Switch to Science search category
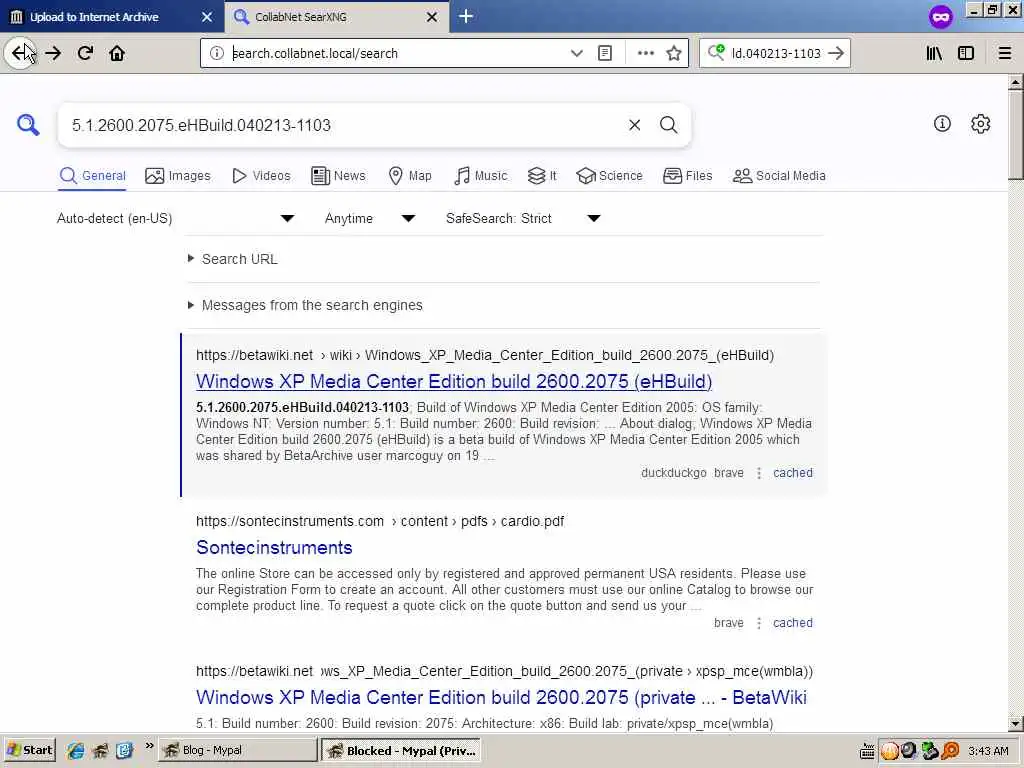Image resolution: width=1024 pixels, height=768 pixels. point(609,176)
